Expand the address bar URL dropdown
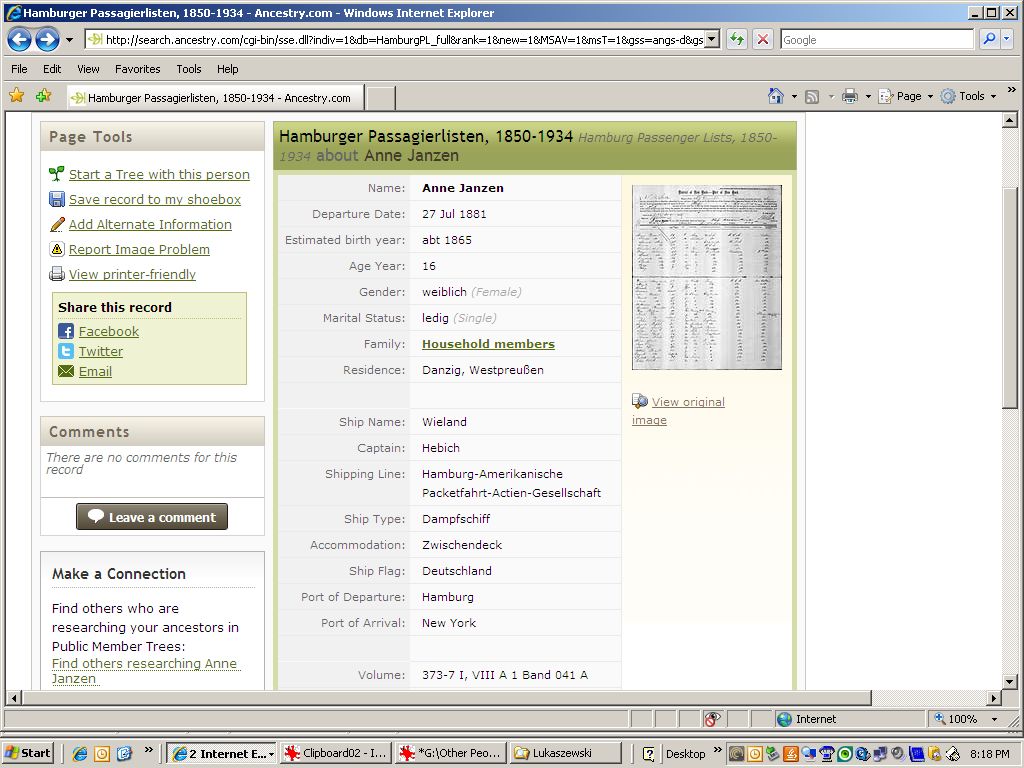Image resolution: width=1024 pixels, height=768 pixels. tap(712, 40)
